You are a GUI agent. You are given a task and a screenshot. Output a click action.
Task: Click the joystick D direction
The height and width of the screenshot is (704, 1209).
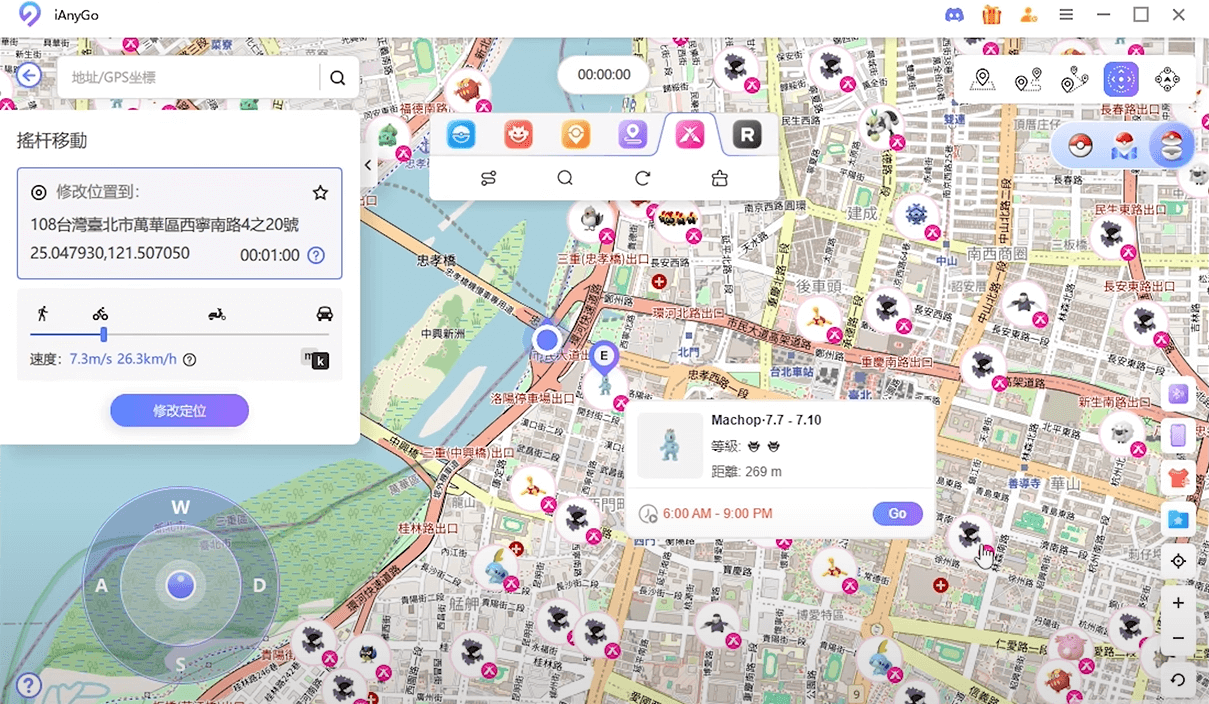point(259,585)
